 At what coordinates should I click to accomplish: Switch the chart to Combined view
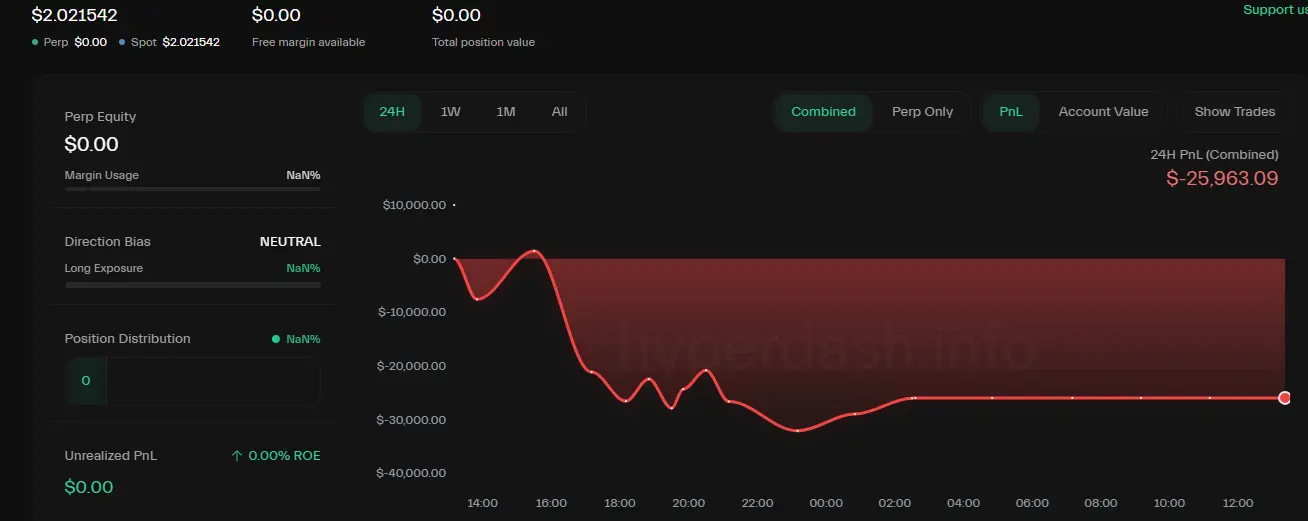[823, 112]
